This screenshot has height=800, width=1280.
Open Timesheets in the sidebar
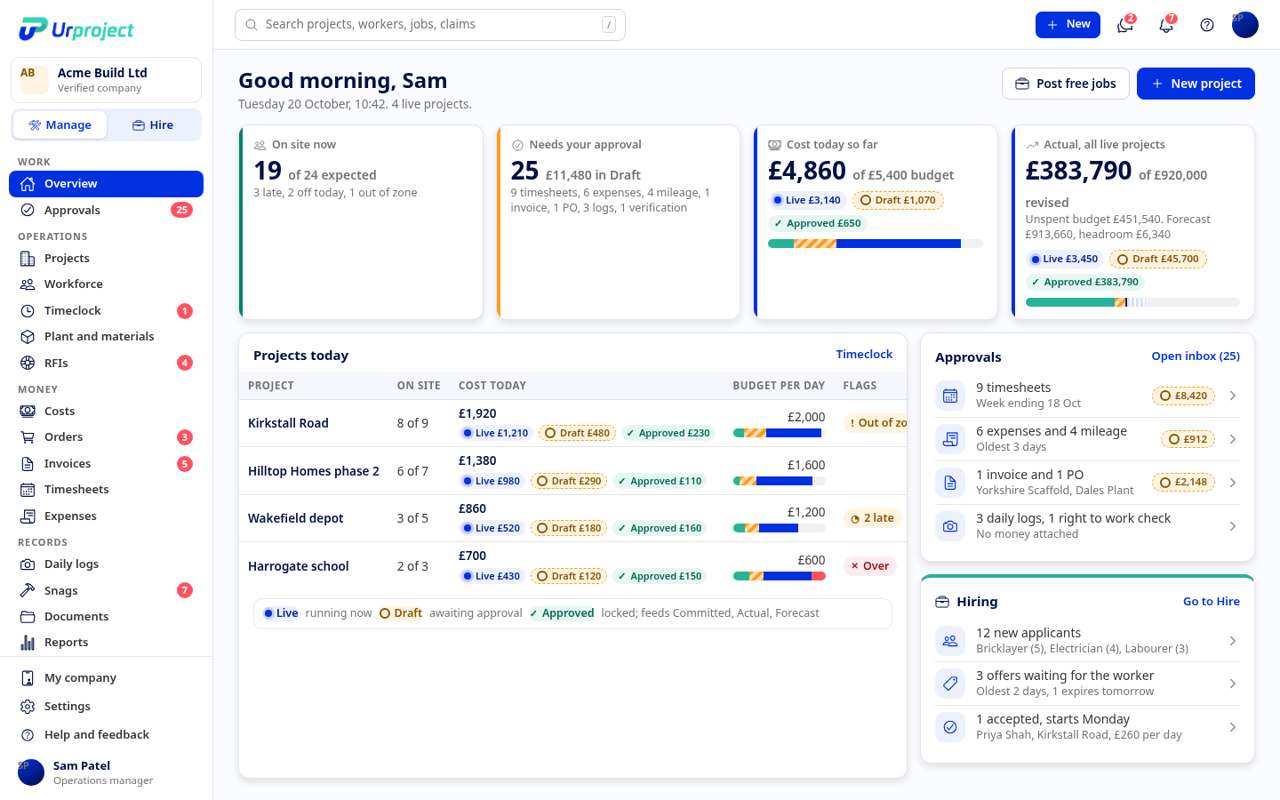[x=106, y=490]
